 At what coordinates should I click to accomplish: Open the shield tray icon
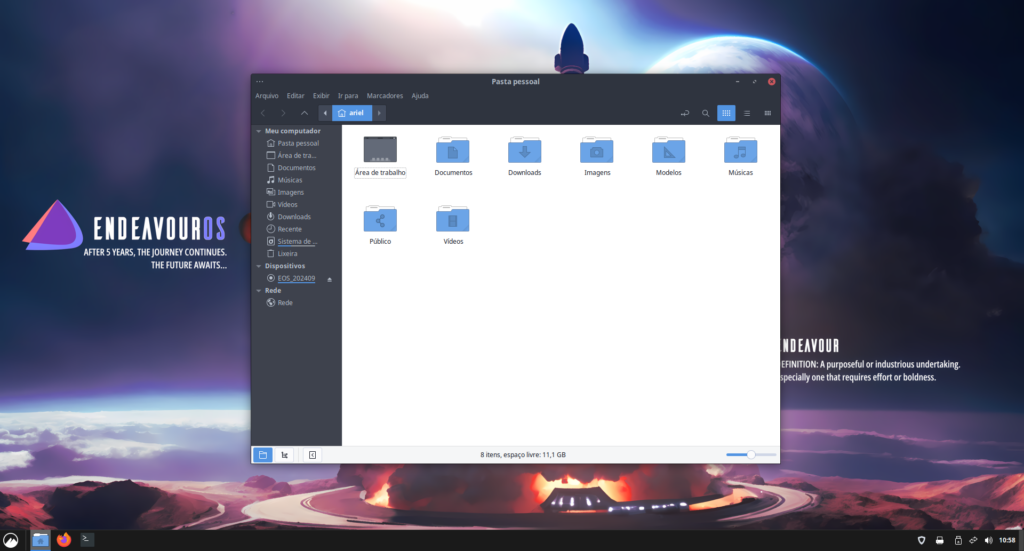[921, 540]
